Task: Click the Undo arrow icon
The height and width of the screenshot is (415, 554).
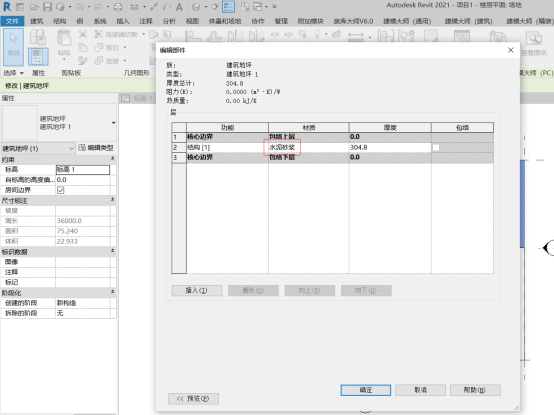Action: [x=79, y=7]
